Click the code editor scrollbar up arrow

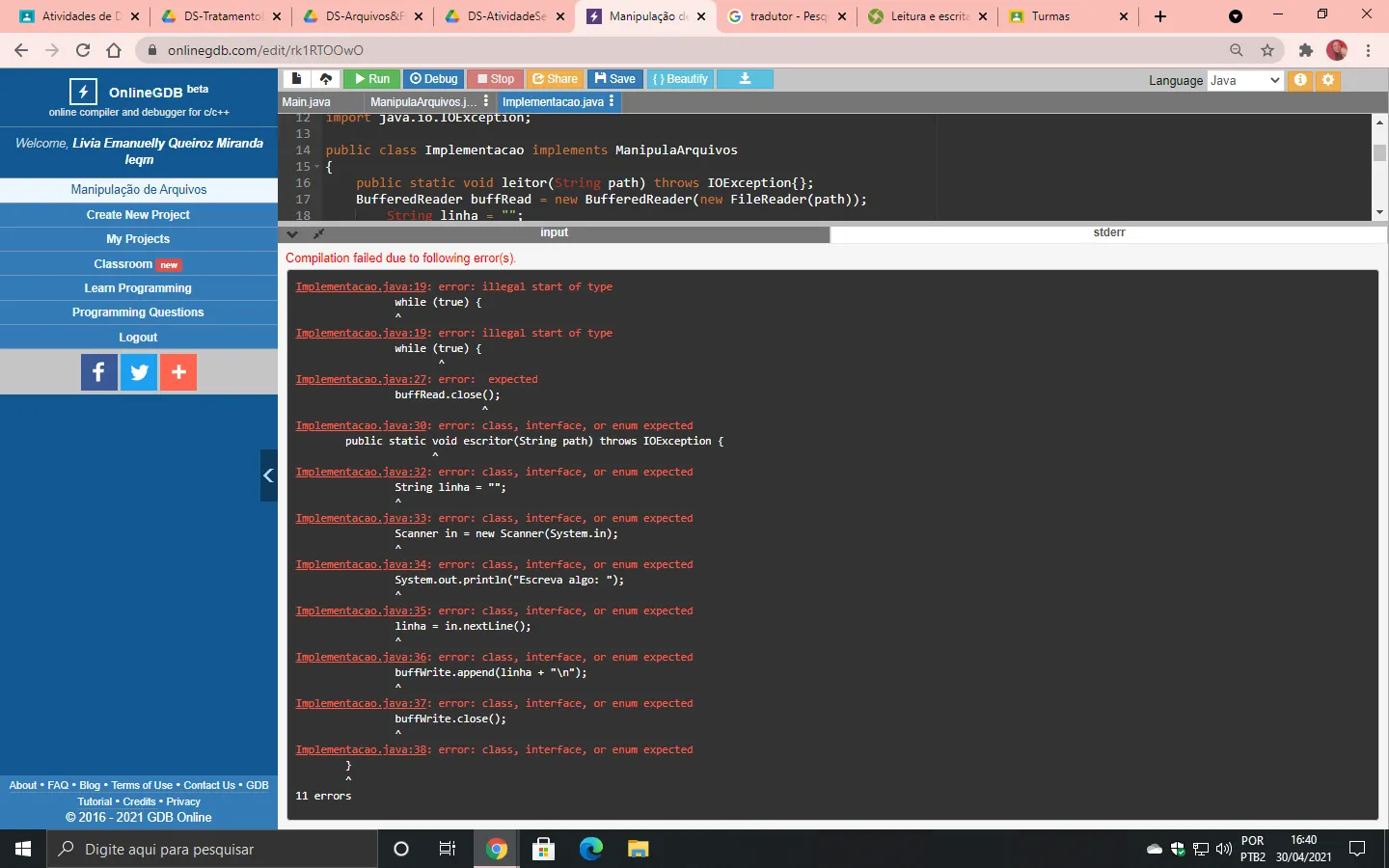(x=1379, y=122)
